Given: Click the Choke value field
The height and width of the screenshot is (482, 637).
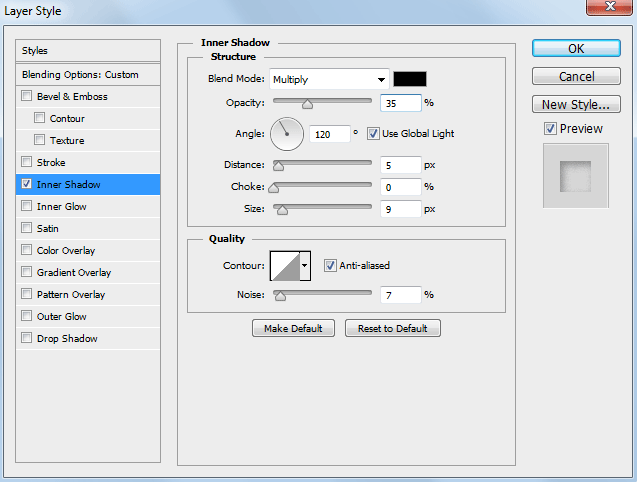Looking at the screenshot, I should [401, 187].
